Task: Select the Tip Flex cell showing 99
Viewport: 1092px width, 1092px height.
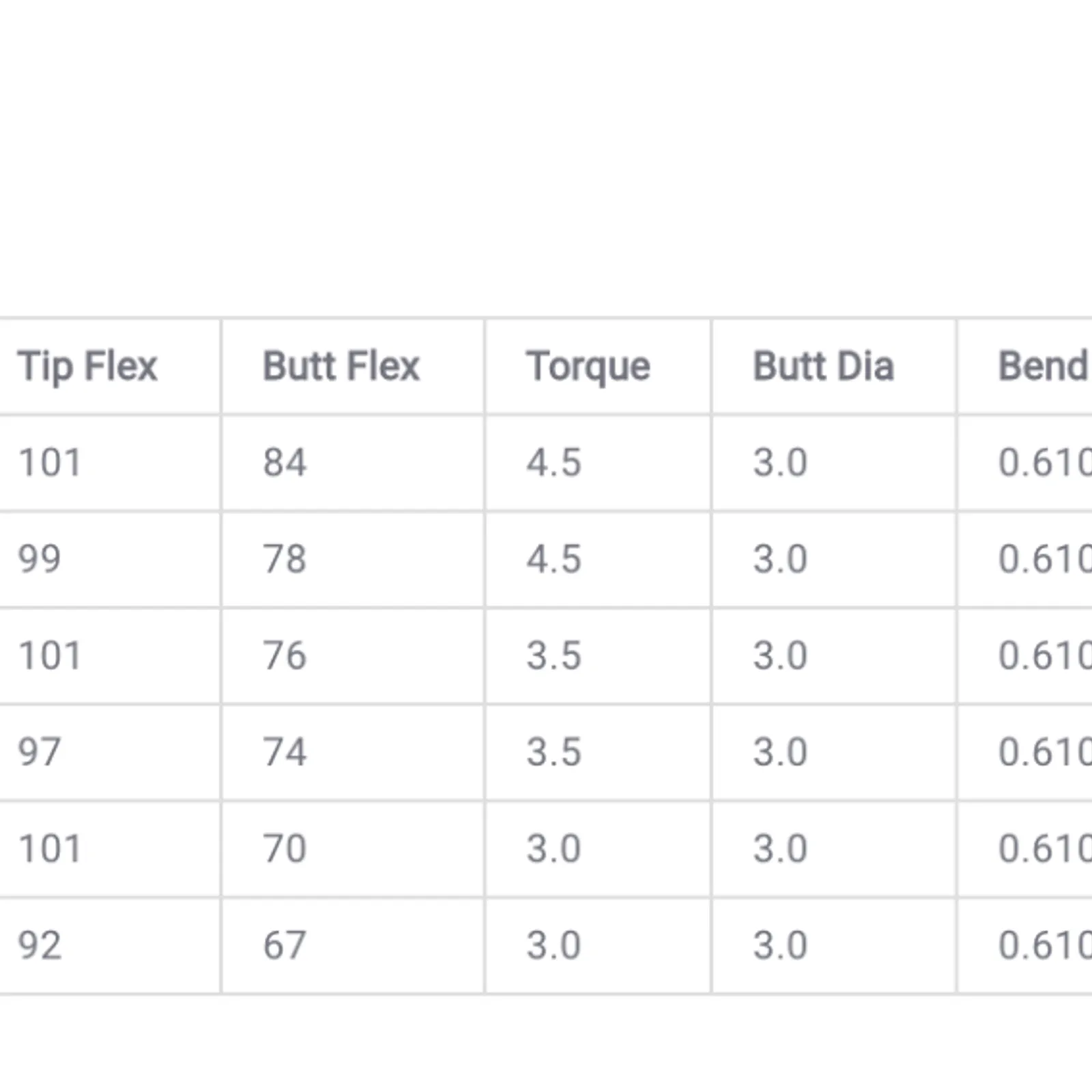Action: coord(40,559)
